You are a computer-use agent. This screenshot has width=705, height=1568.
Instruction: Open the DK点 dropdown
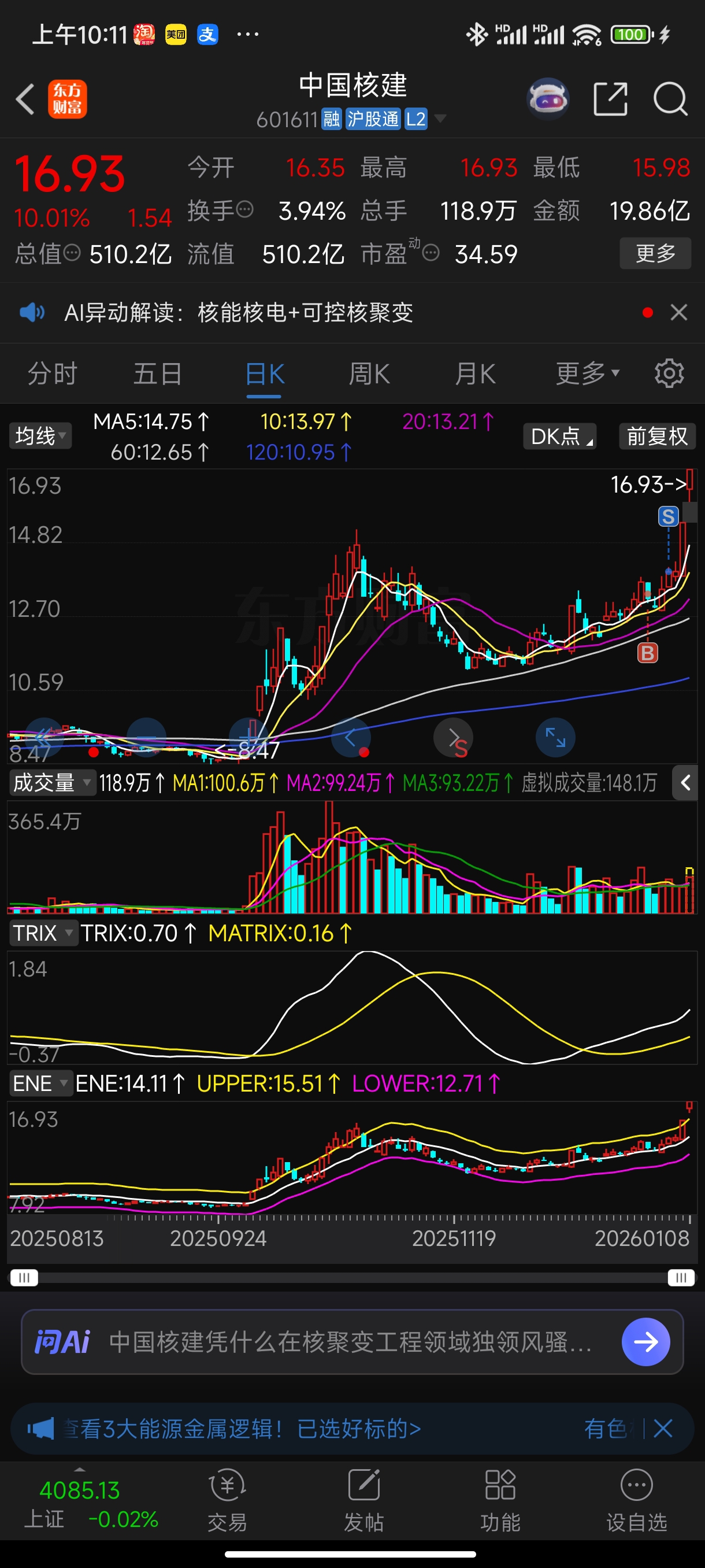(x=559, y=436)
